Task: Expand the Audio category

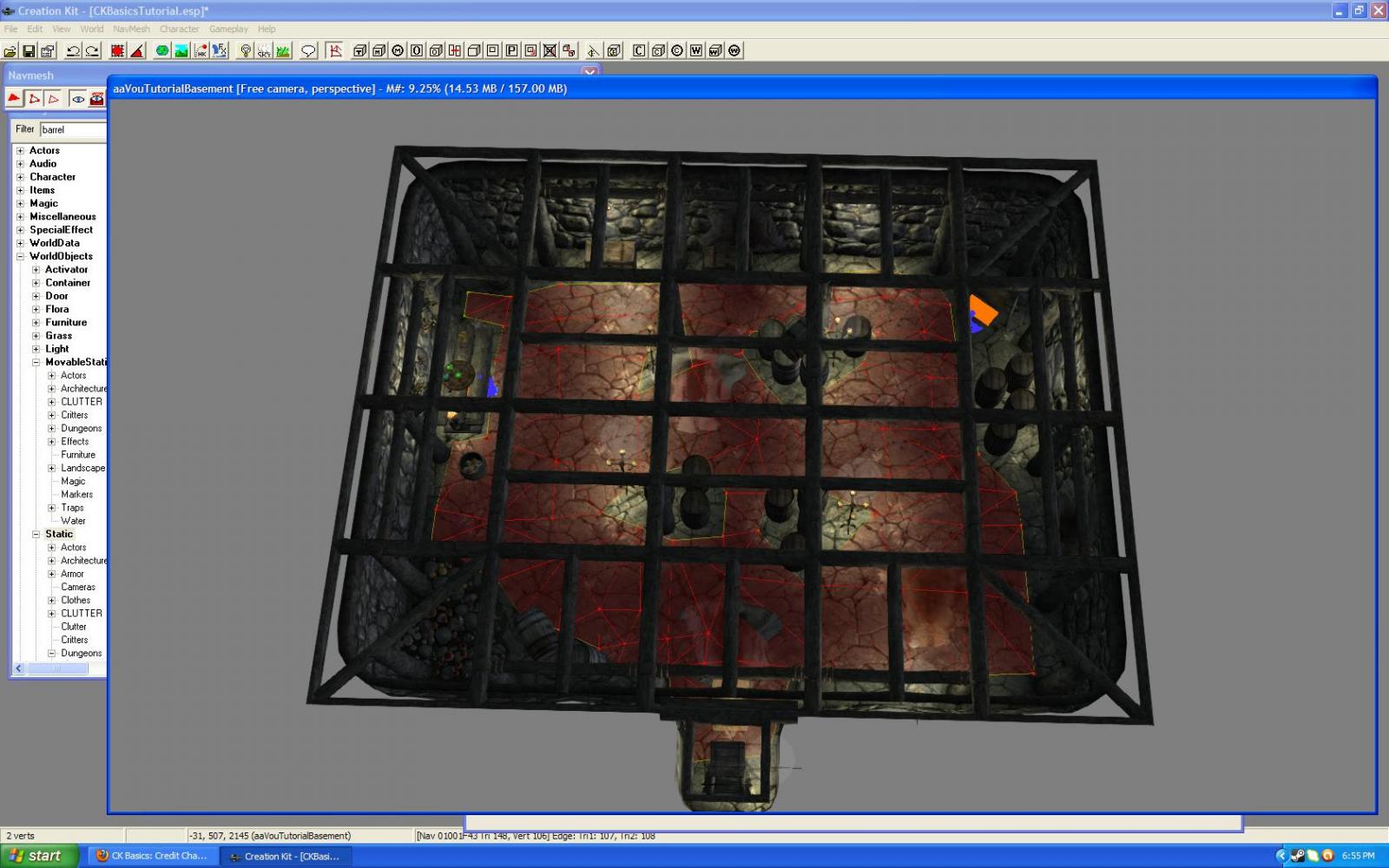Action: click(20, 164)
